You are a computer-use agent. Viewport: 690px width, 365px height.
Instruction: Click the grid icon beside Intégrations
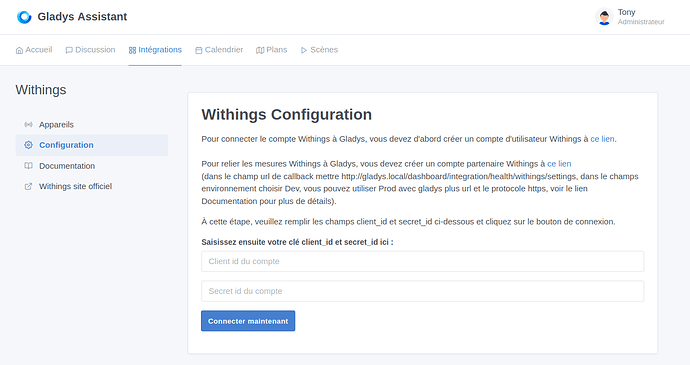tap(132, 50)
